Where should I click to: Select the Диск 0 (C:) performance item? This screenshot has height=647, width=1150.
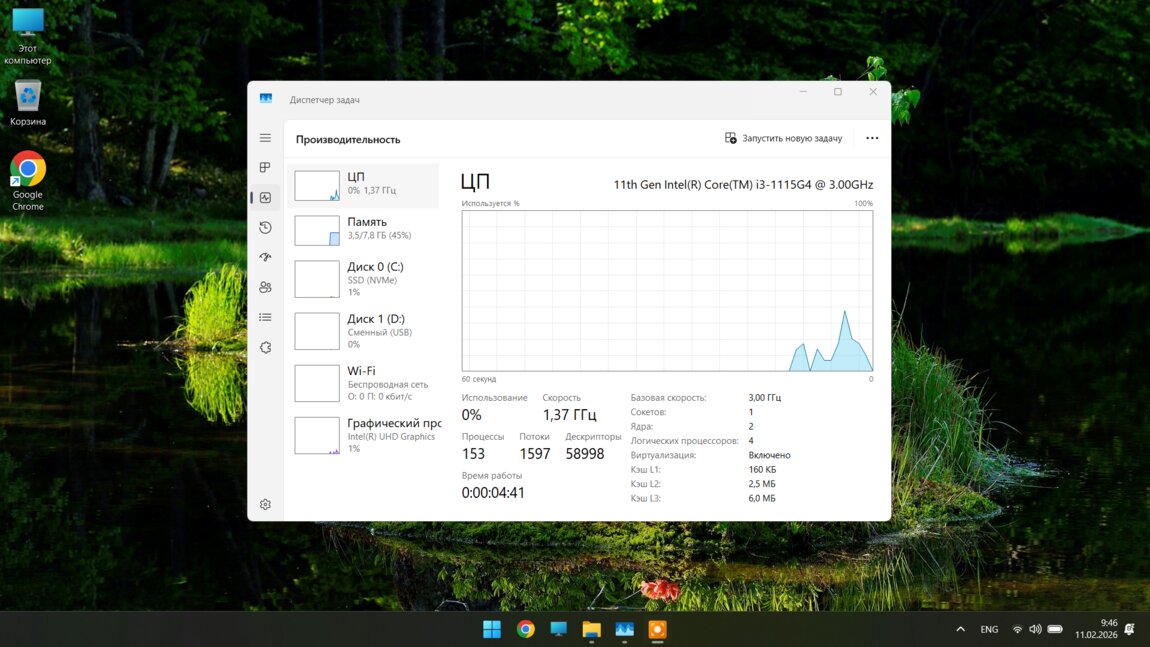(x=364, y=279)
